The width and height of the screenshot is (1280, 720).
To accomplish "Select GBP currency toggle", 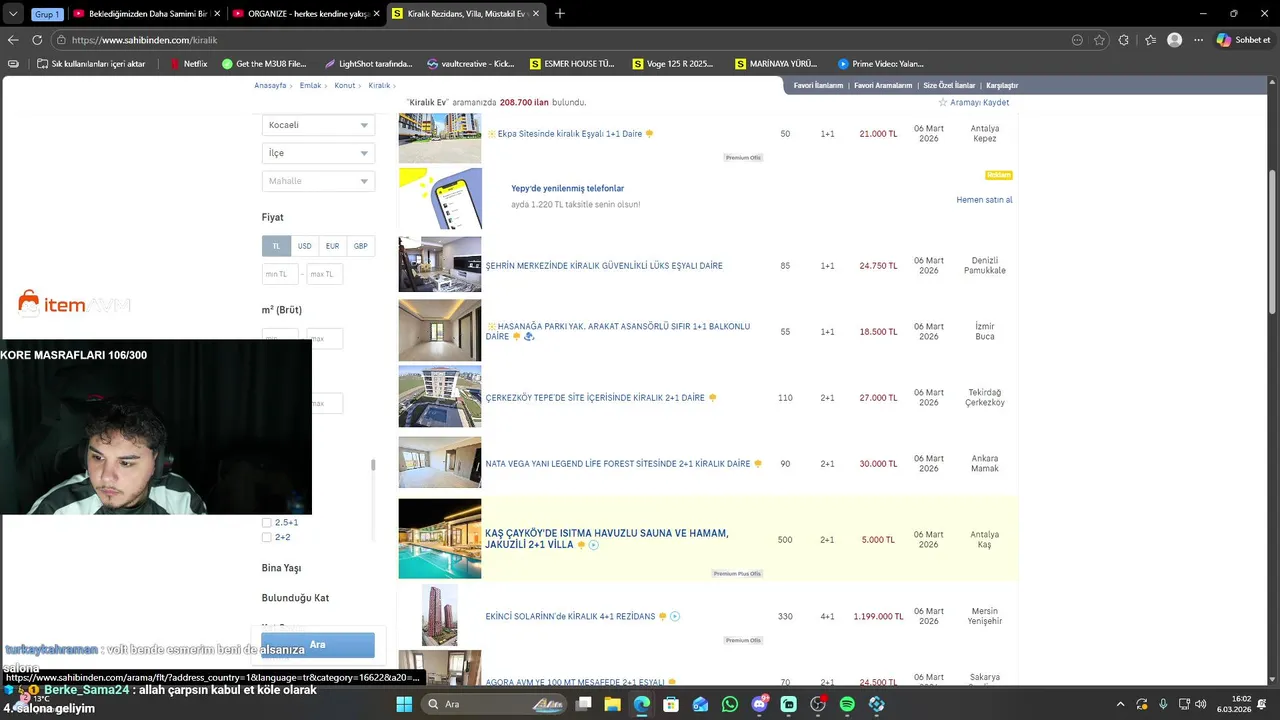I will [360, 246].
